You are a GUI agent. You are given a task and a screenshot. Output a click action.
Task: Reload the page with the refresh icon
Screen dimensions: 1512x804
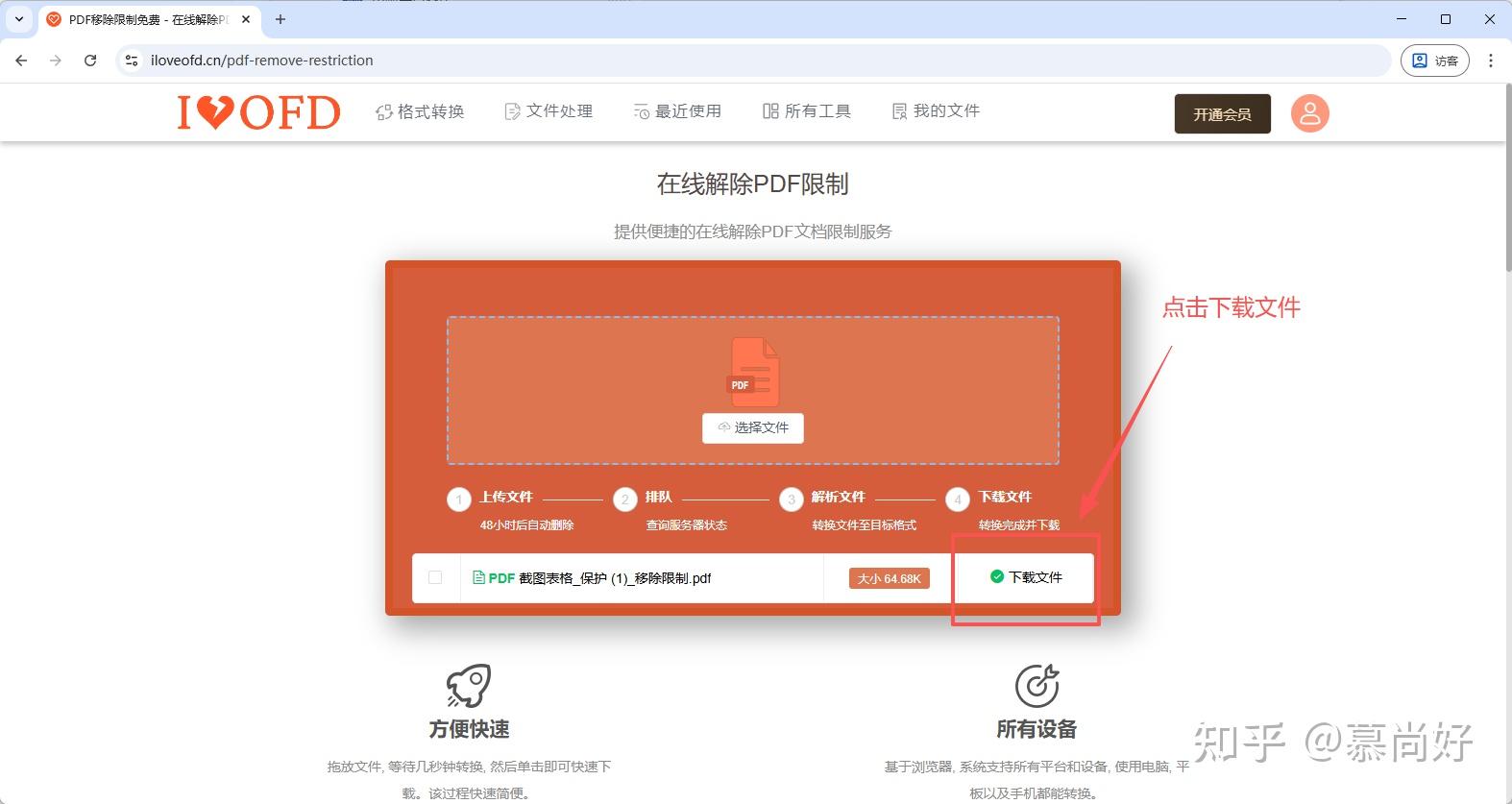[x=90, y=60]
